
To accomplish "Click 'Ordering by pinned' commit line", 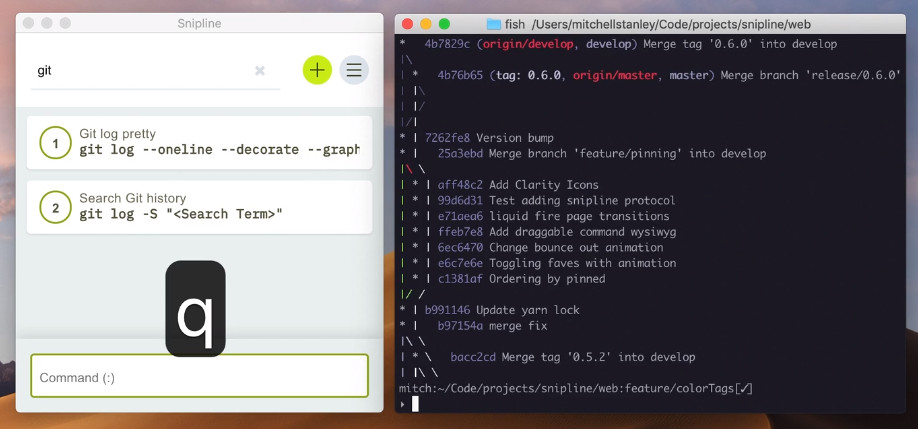I will point(522,279).
